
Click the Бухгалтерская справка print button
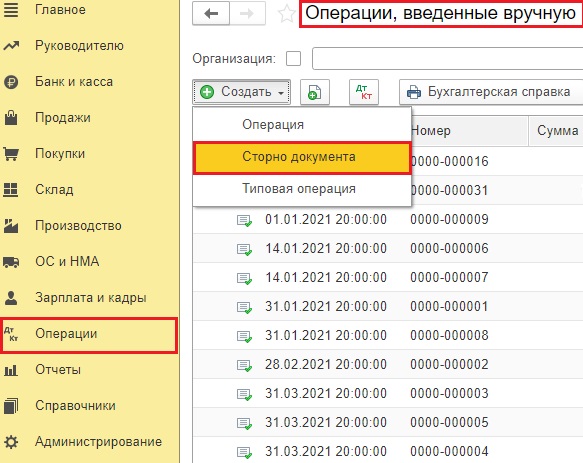pos(491,92)
